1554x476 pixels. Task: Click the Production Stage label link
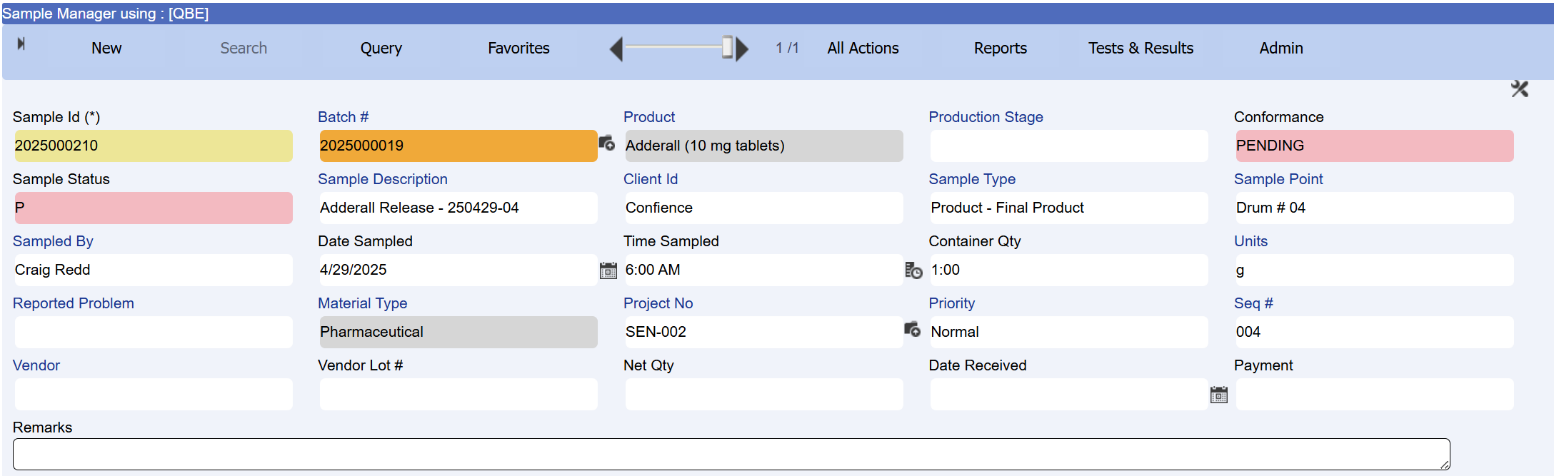point(985,117)
